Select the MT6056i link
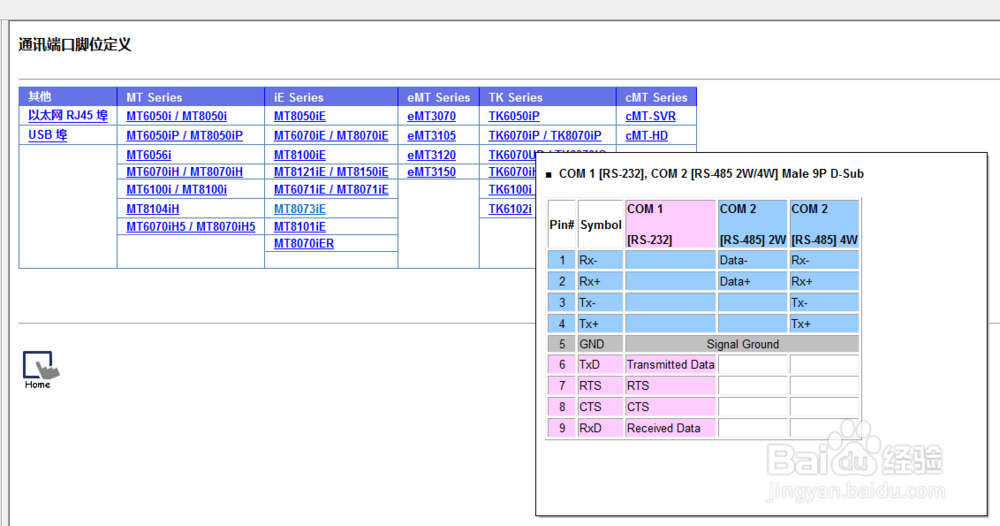The image size is (1000, 526). coord(149,155)
